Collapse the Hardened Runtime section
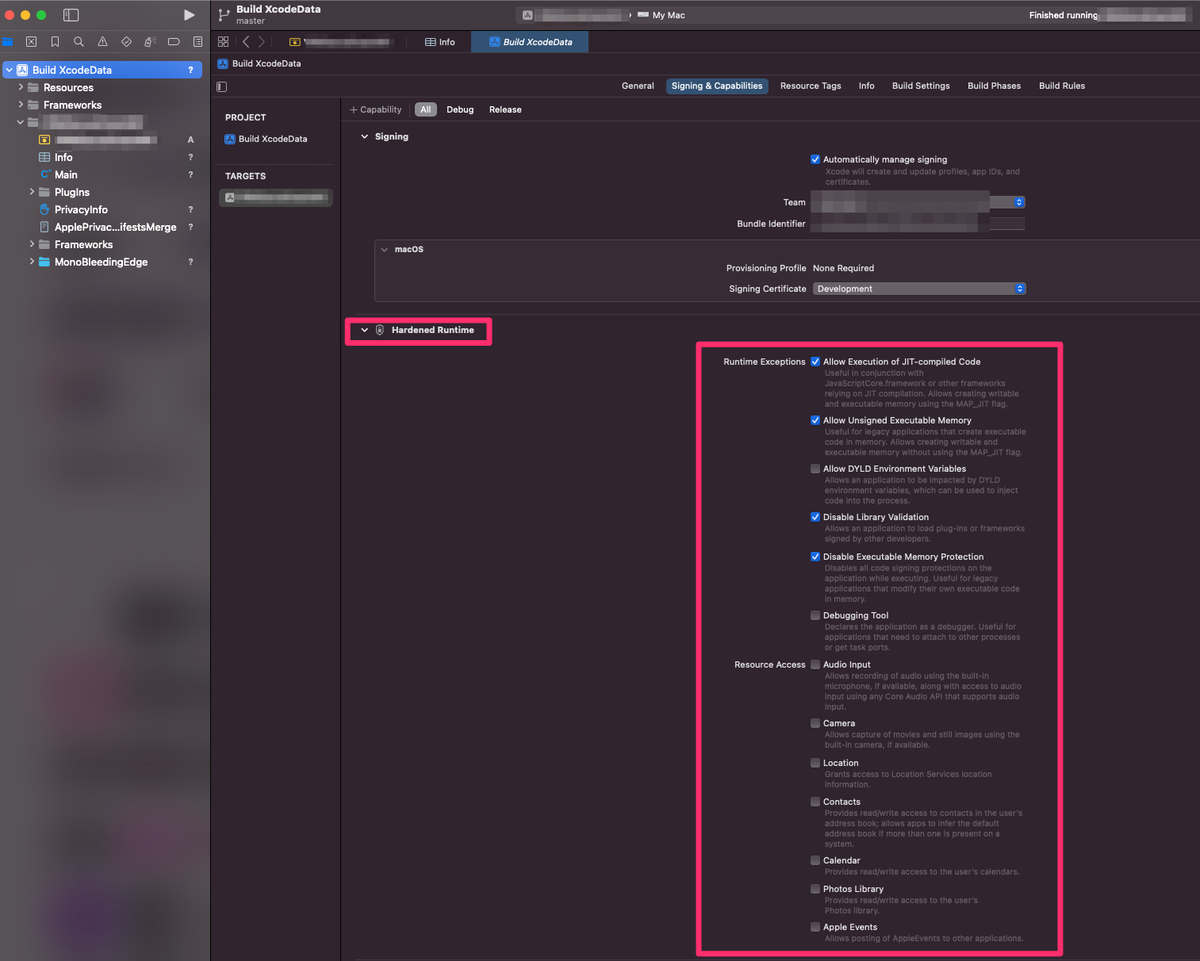Screen dimensions: 1200x961 coord(364,330)
